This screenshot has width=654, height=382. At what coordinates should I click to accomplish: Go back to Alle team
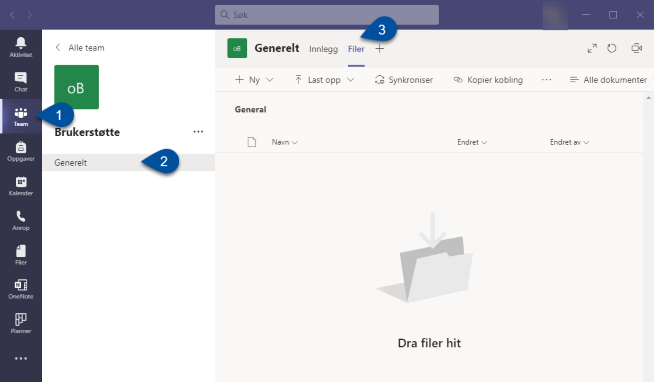pyautogui.click(x=80, y=48)
